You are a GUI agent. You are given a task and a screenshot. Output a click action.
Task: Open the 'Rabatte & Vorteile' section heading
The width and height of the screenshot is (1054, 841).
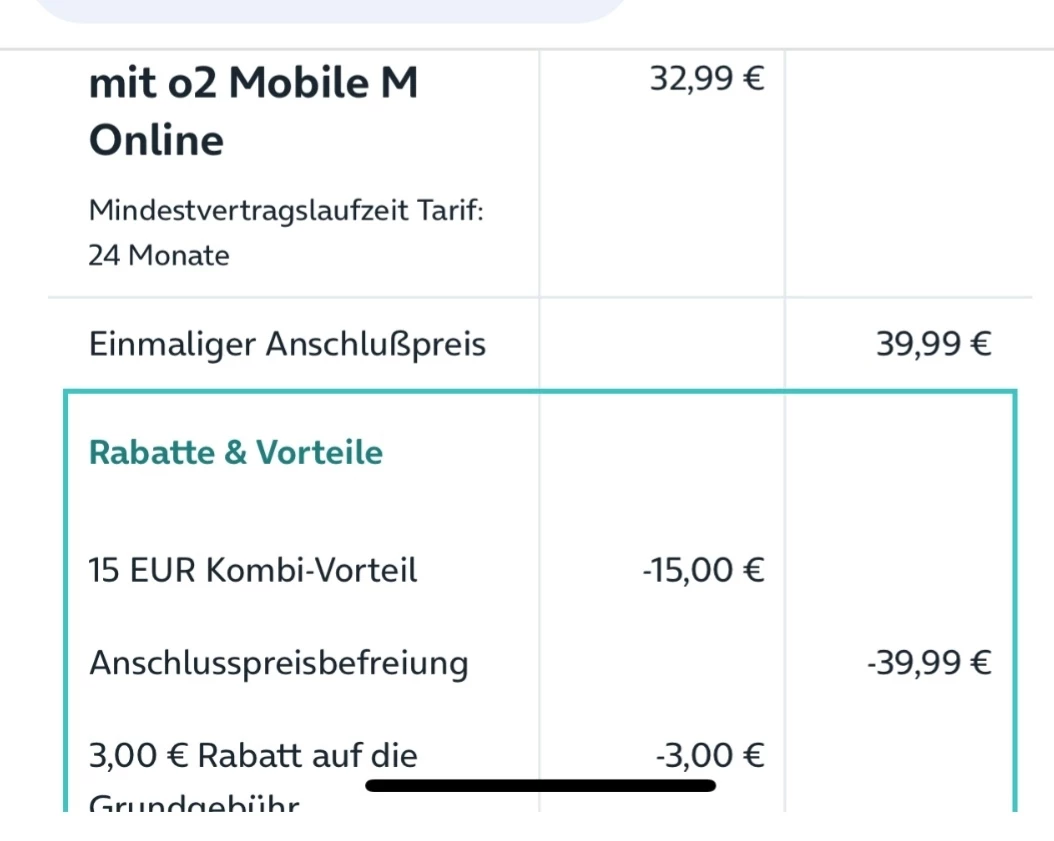(236, 453)
